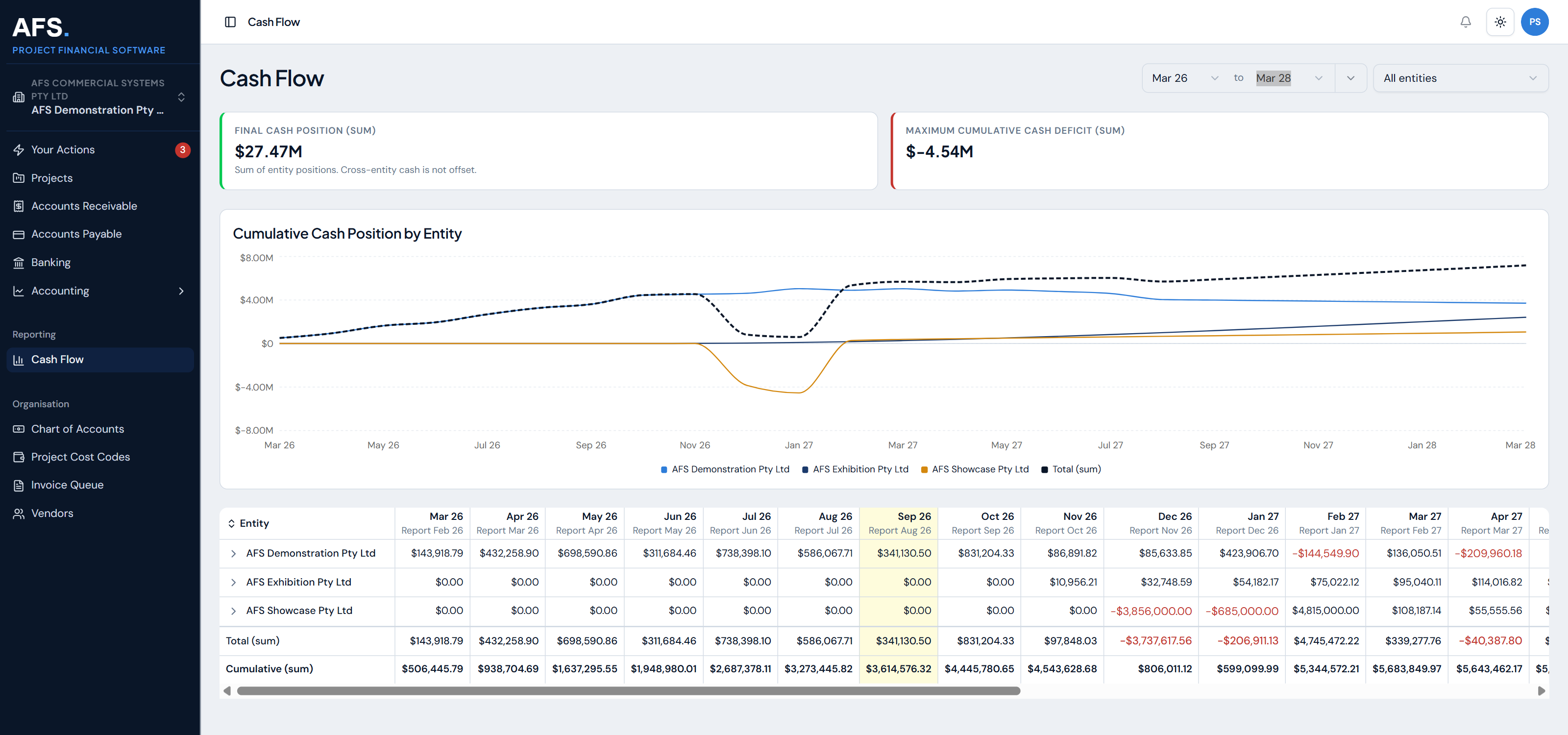Viewport: 1568px width, 735px height.
Task: Click Showcase cell -$3,856,000.00
Action: 1151,611
